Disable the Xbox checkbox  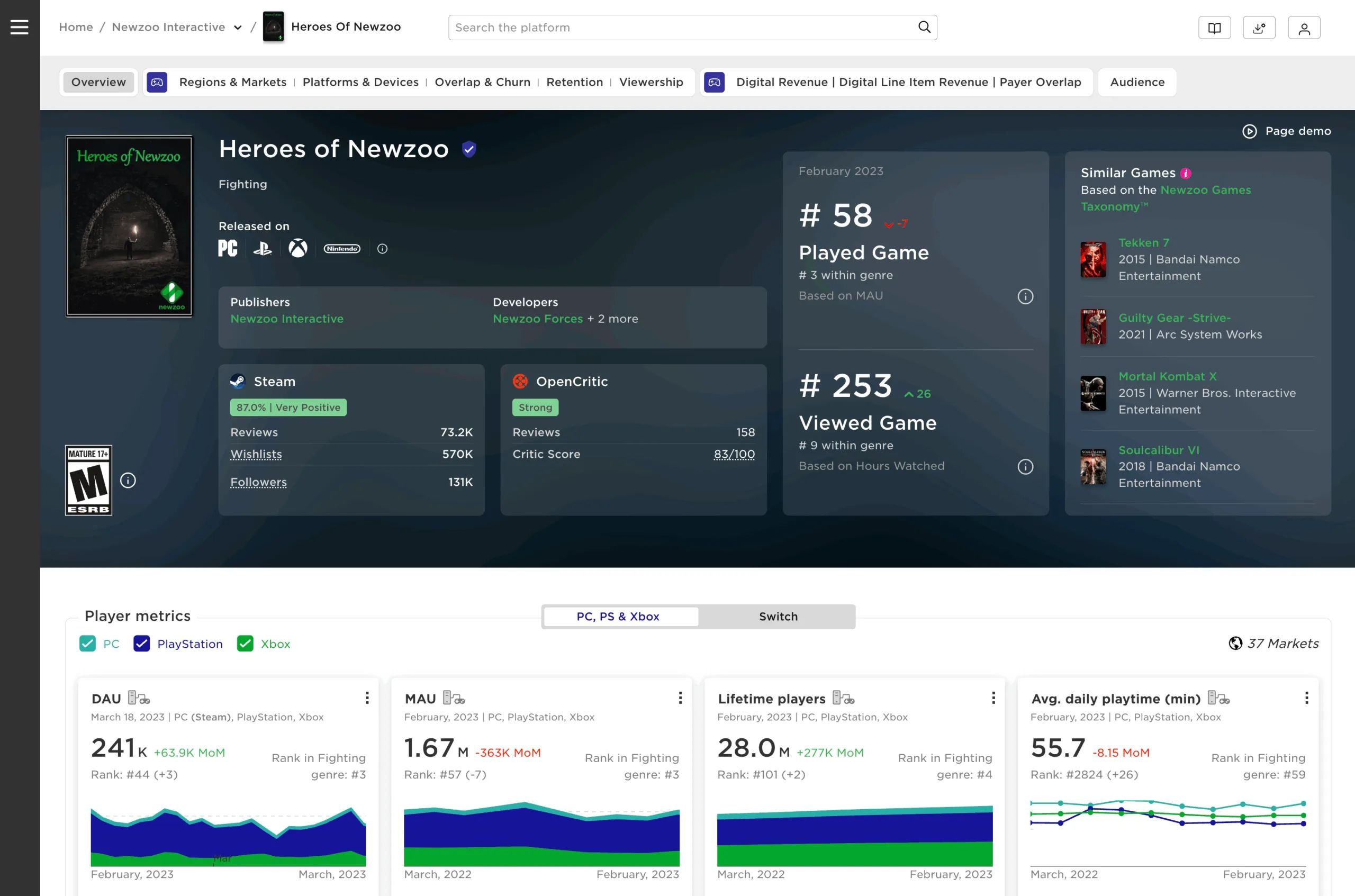[x=245, y=644]
